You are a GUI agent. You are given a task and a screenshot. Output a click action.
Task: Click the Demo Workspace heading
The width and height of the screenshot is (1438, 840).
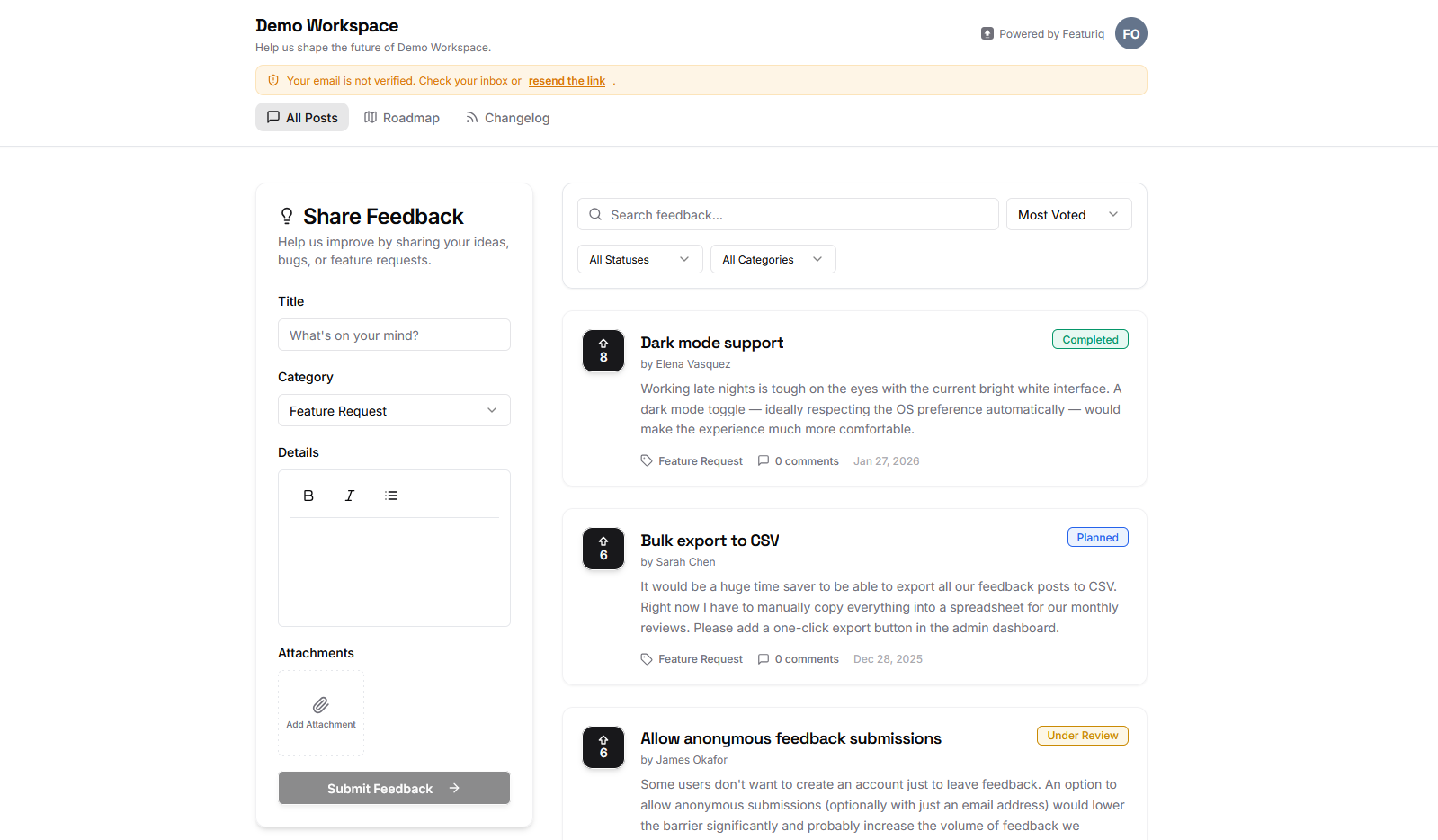326,25
